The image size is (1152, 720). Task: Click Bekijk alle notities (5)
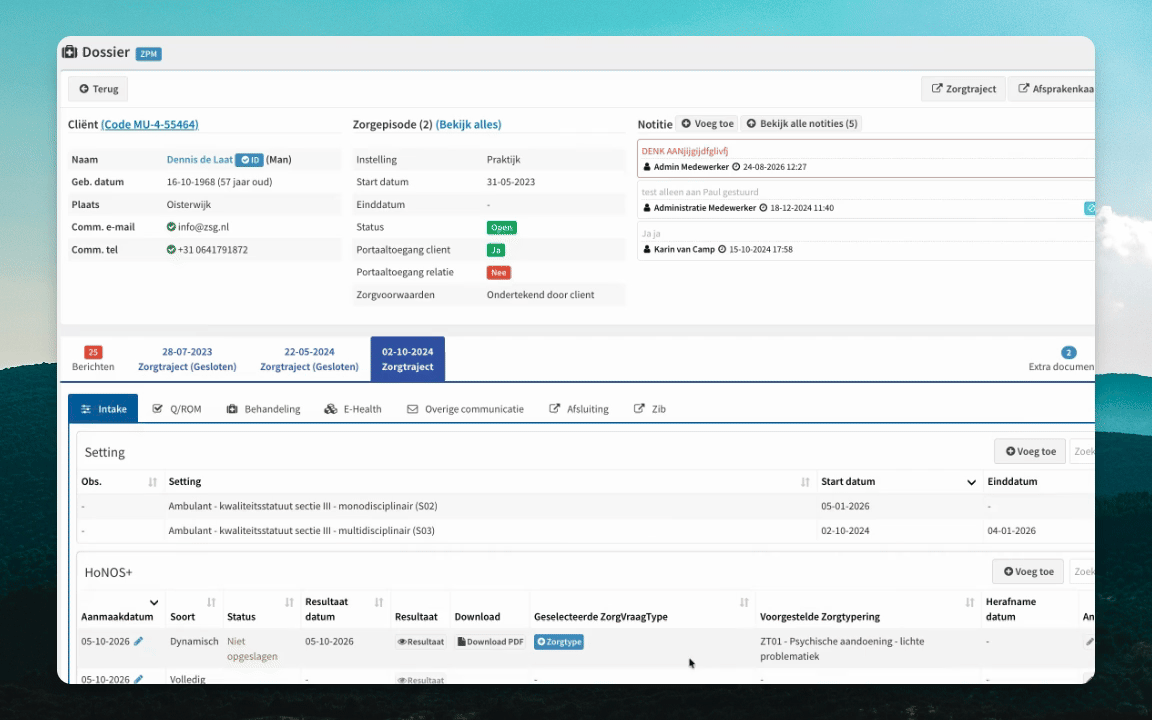[802, 123]
